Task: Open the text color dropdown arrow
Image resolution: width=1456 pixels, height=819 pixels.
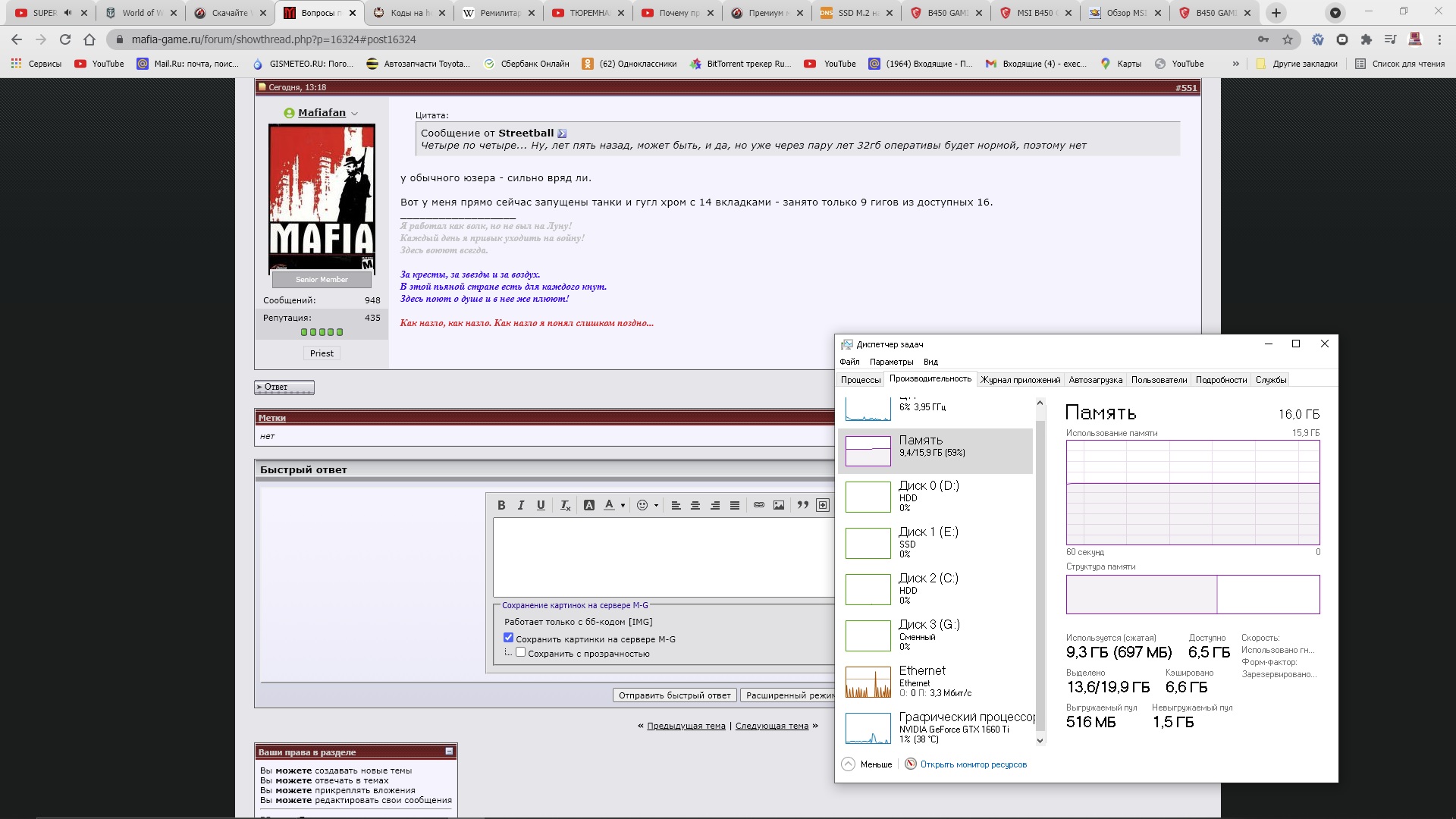Action: pyautogui.click(x=623, y=506)
